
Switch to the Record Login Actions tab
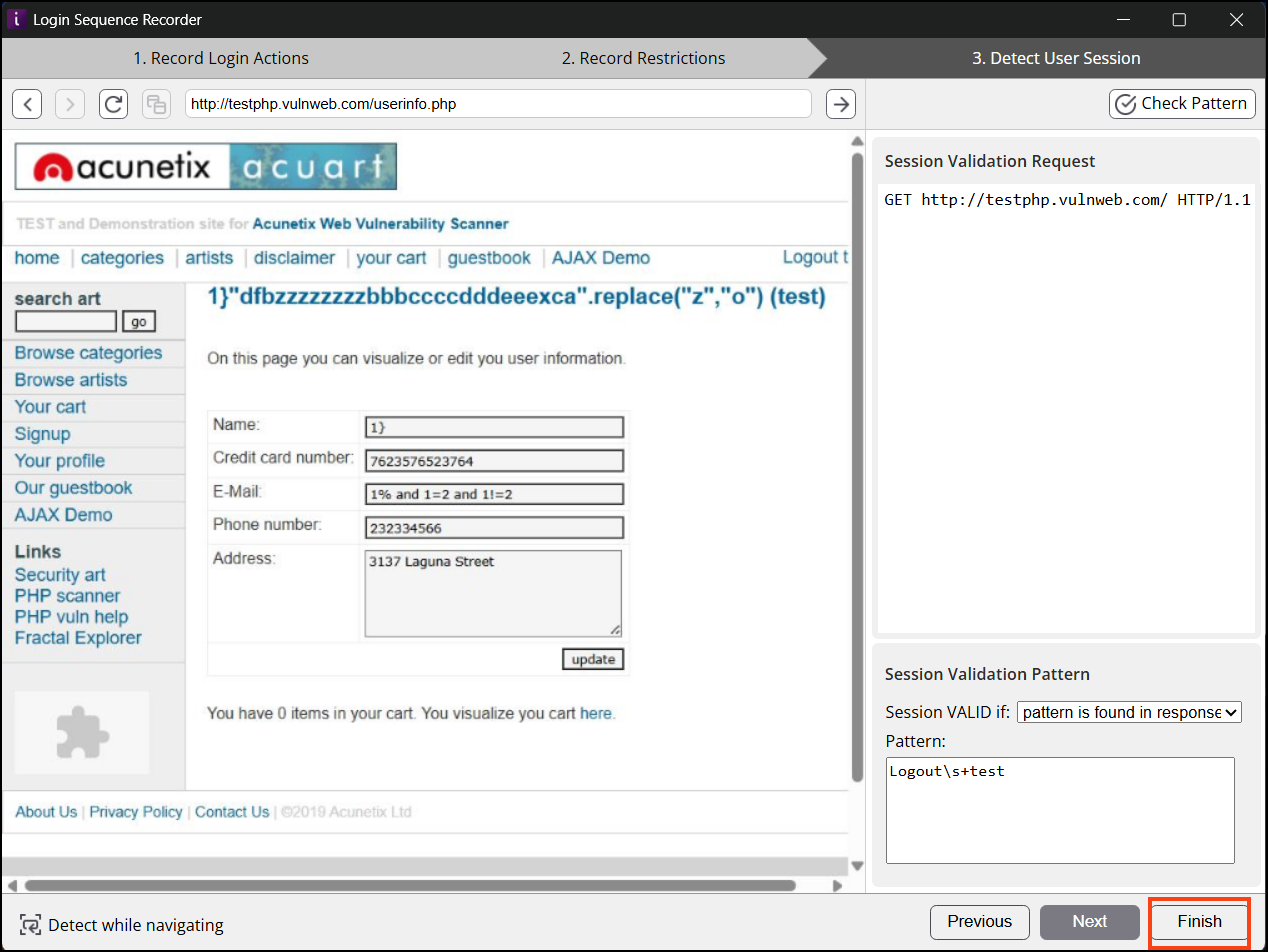tap(221, 57)
